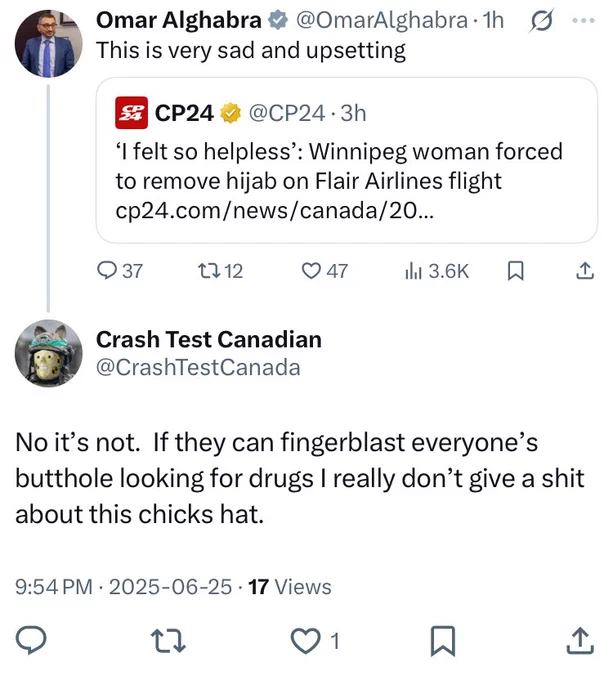
Task: Retweet Crash Test Canadian's reply
Action: (168, 641)
